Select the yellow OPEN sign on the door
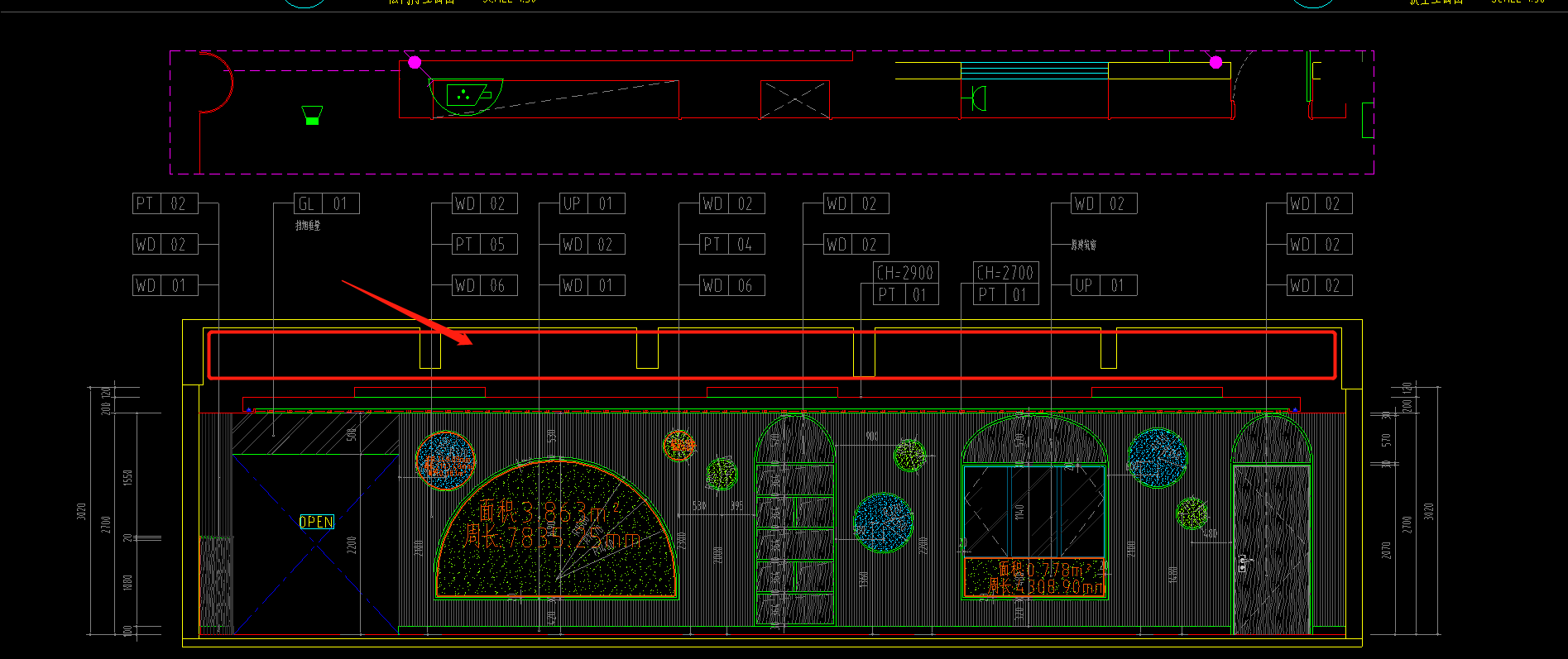Image resolution: width=1568 pixels, height=659 pixels. [316, 522]
